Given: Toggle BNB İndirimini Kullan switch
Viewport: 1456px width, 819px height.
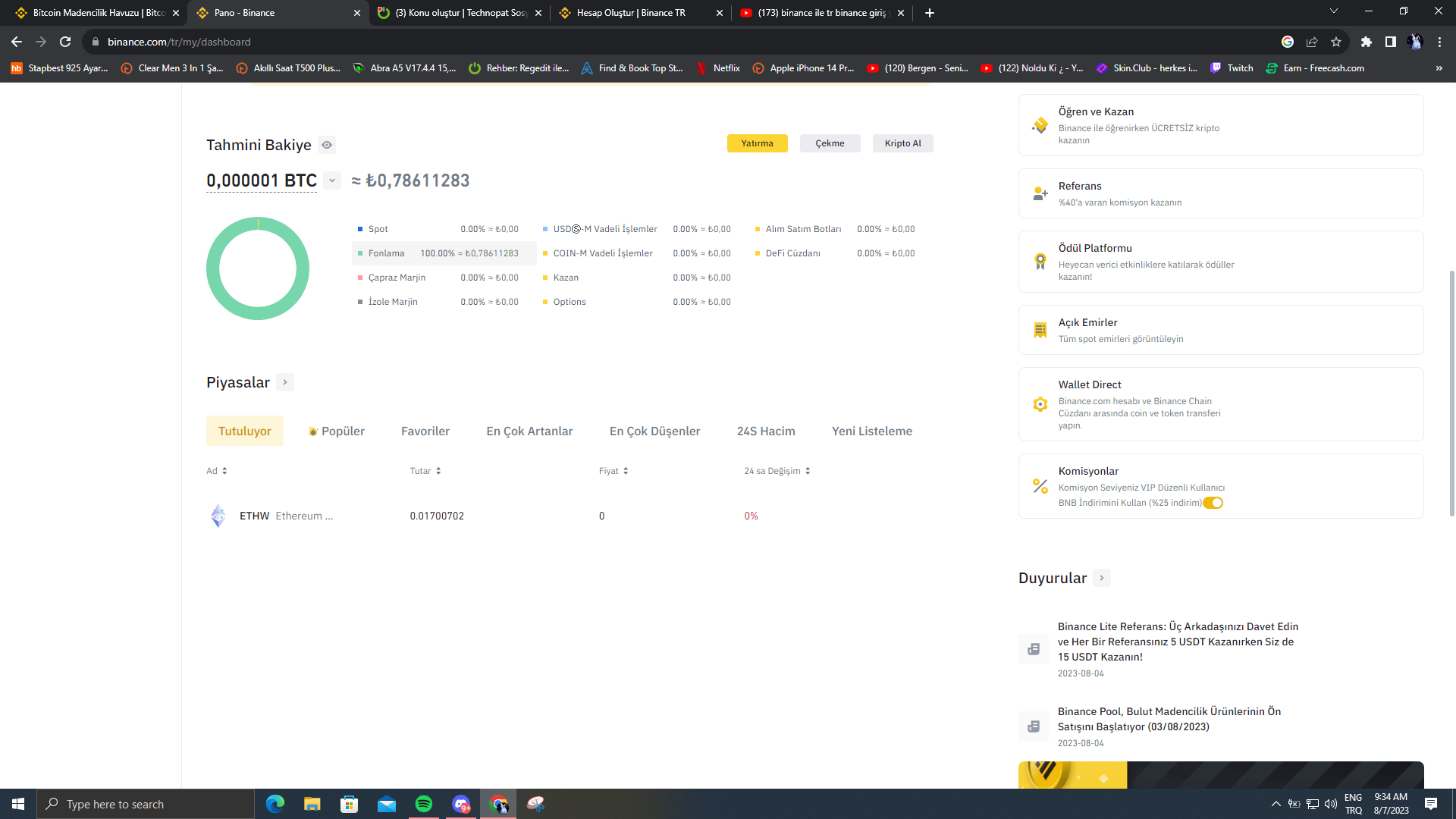Looking at the screenshot, I should (x=1213, y=503).
